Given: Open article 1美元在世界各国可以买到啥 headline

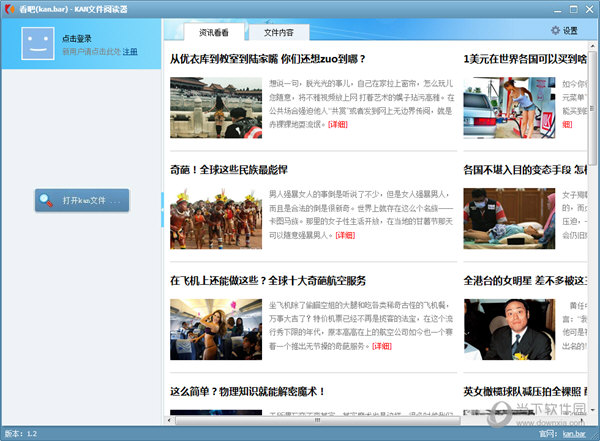Looking at the screenshot, I should click(525, 59).
